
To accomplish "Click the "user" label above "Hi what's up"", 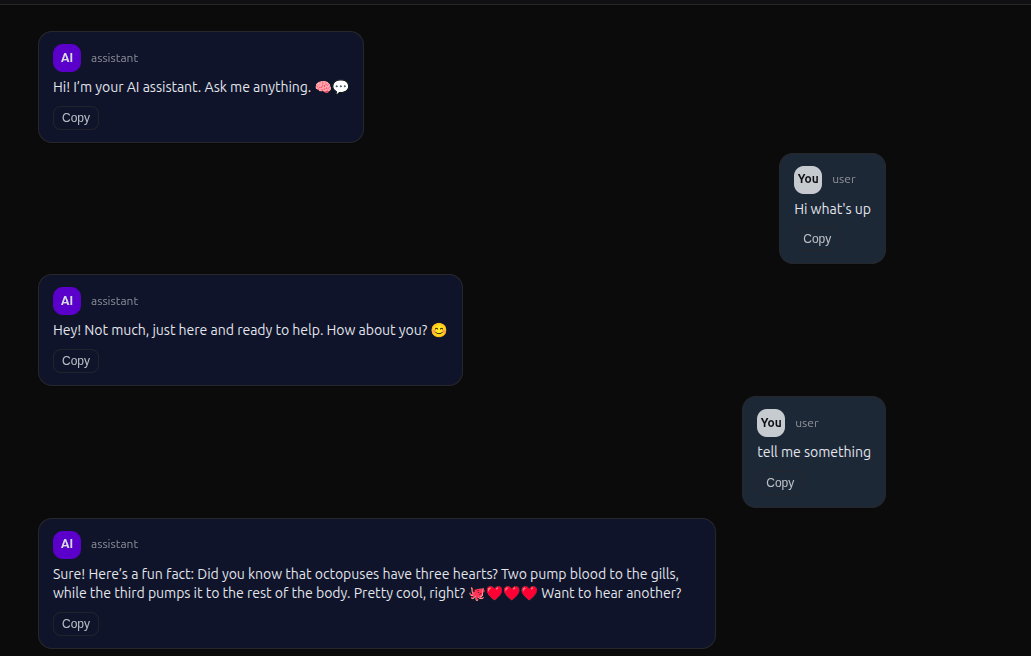I will tap(844, 180).
